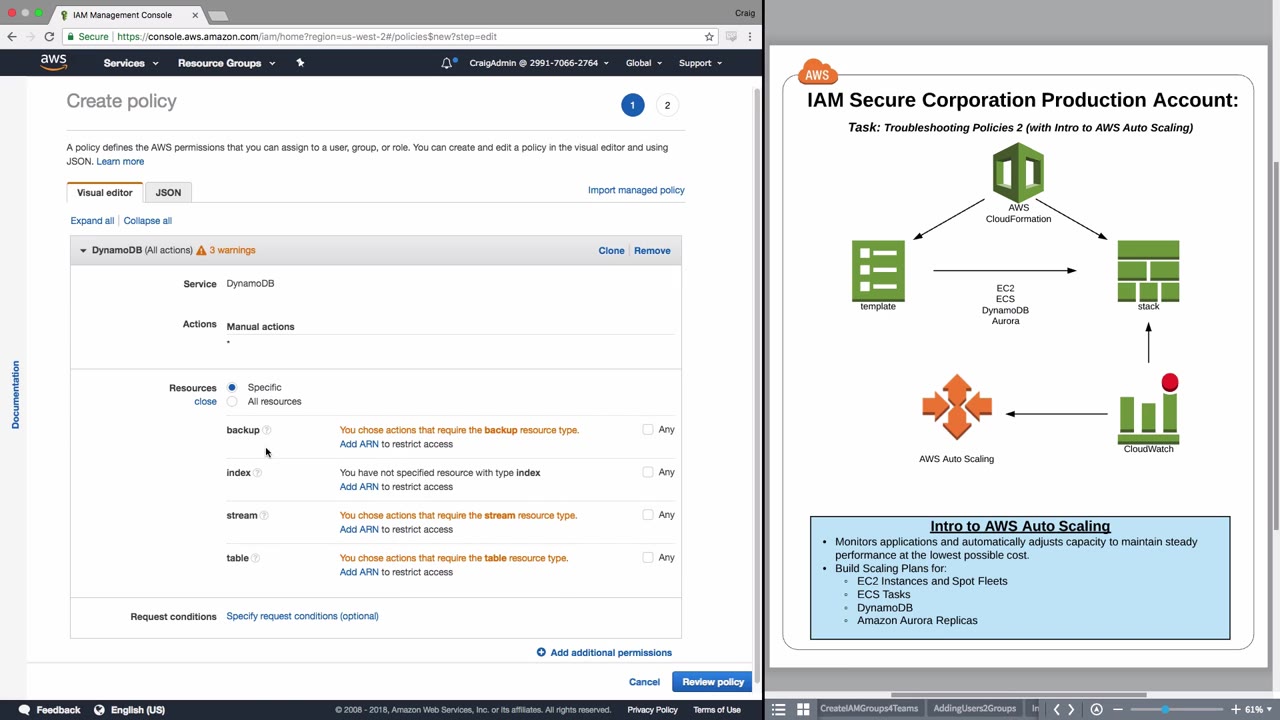
Task: Open the CreateIAMGroups4Teams slide tab
Action: 869,709
